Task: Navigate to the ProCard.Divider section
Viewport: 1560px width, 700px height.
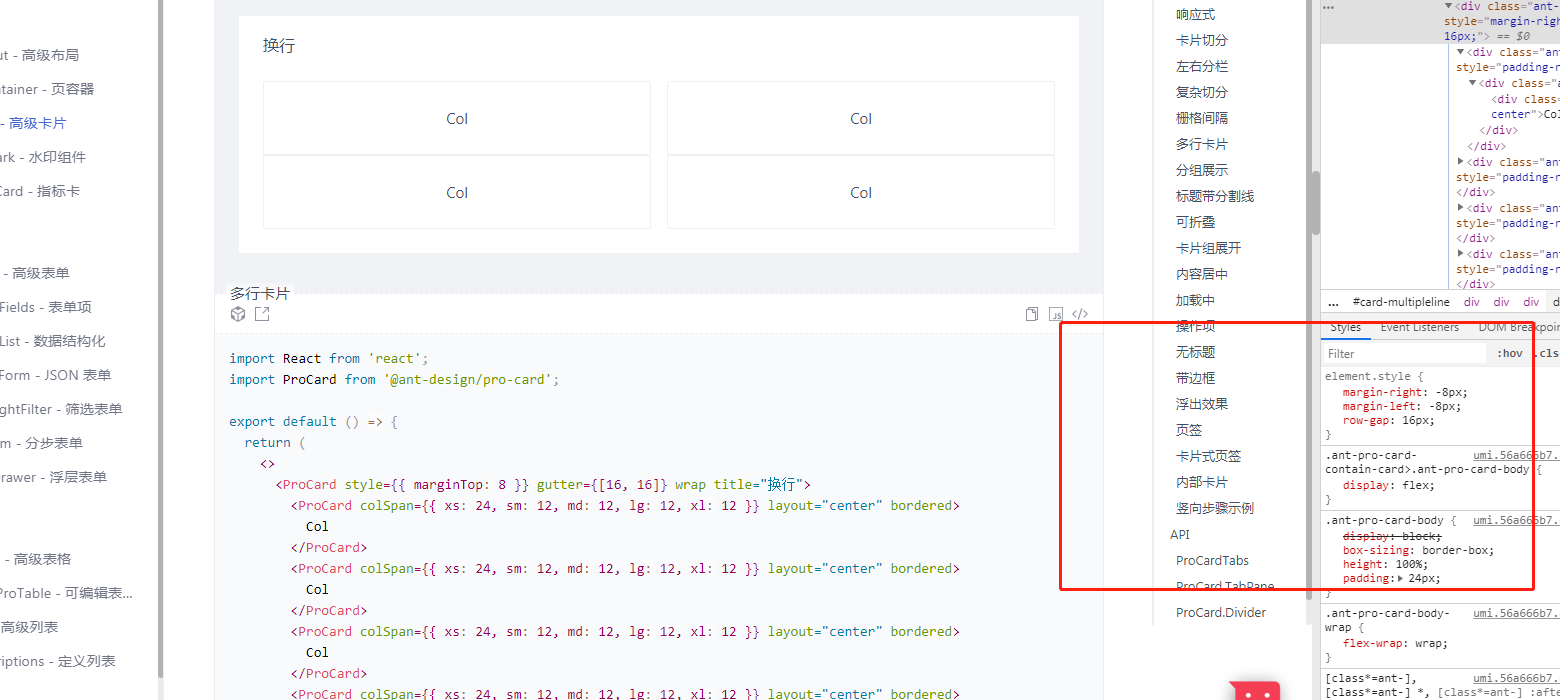Action: click(x=1221, y=611)
